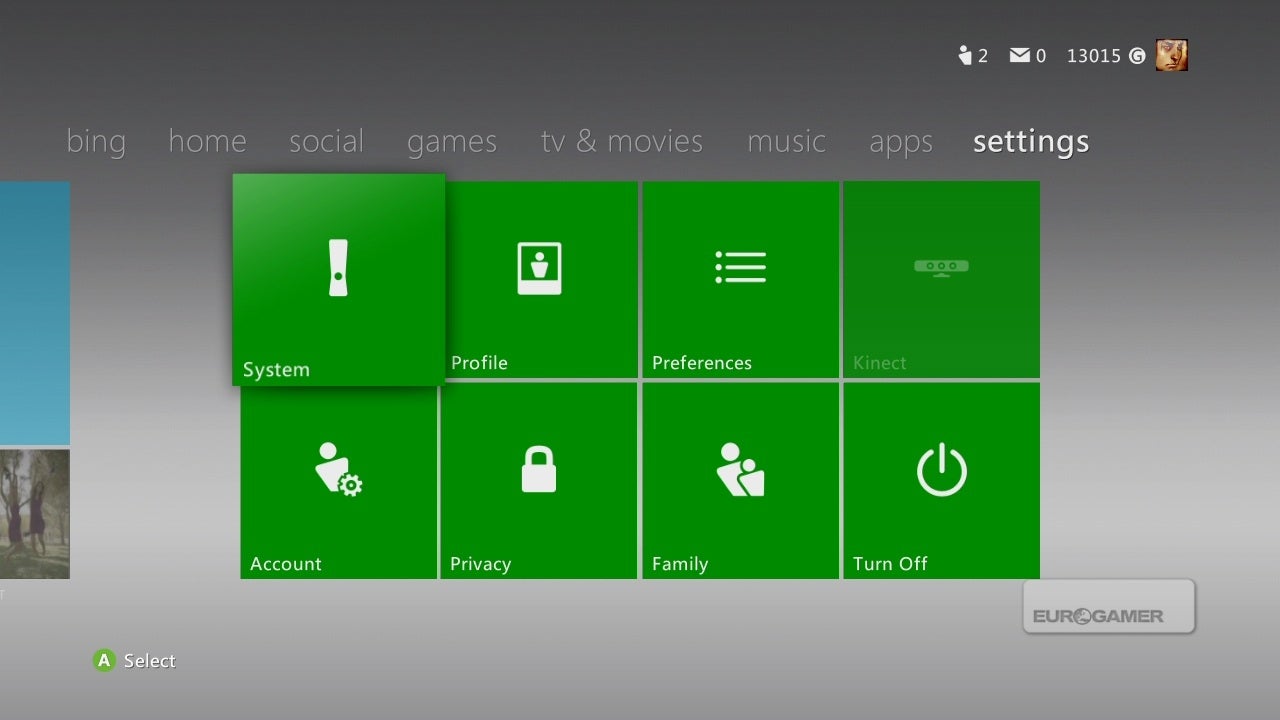Image resolution: width=1280 pixels, height=720 pixels.
Task: Click the gamerscore G icon
Action: click(1136, 56)
